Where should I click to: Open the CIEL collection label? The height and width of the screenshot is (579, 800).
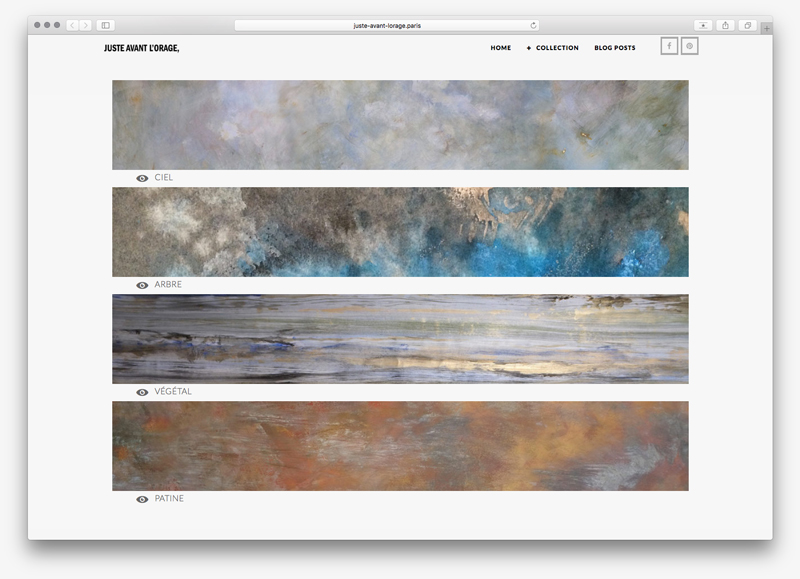[x=164, y=177]
